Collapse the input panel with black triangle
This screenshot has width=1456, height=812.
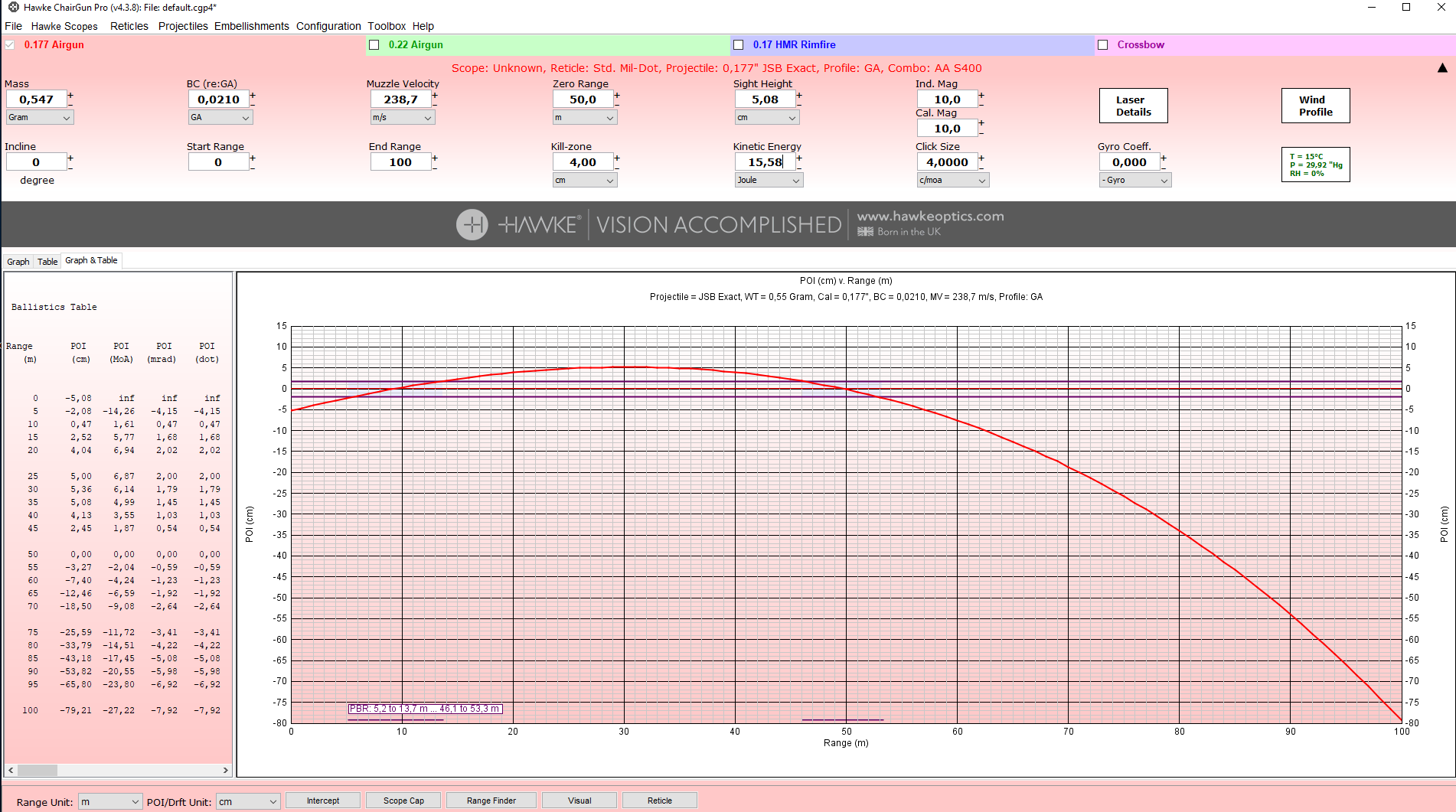1442,68
